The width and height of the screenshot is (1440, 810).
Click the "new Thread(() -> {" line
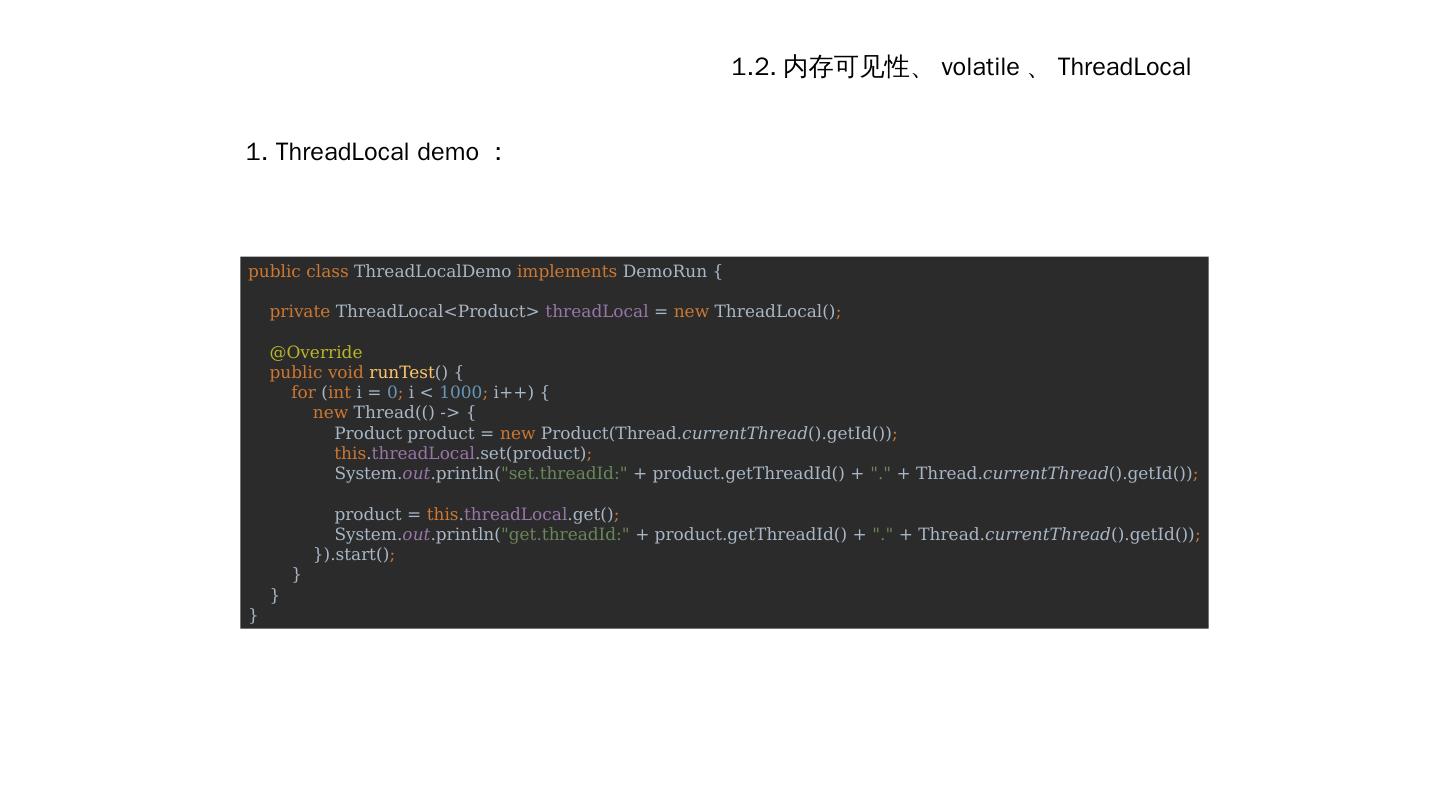(394, 413)
